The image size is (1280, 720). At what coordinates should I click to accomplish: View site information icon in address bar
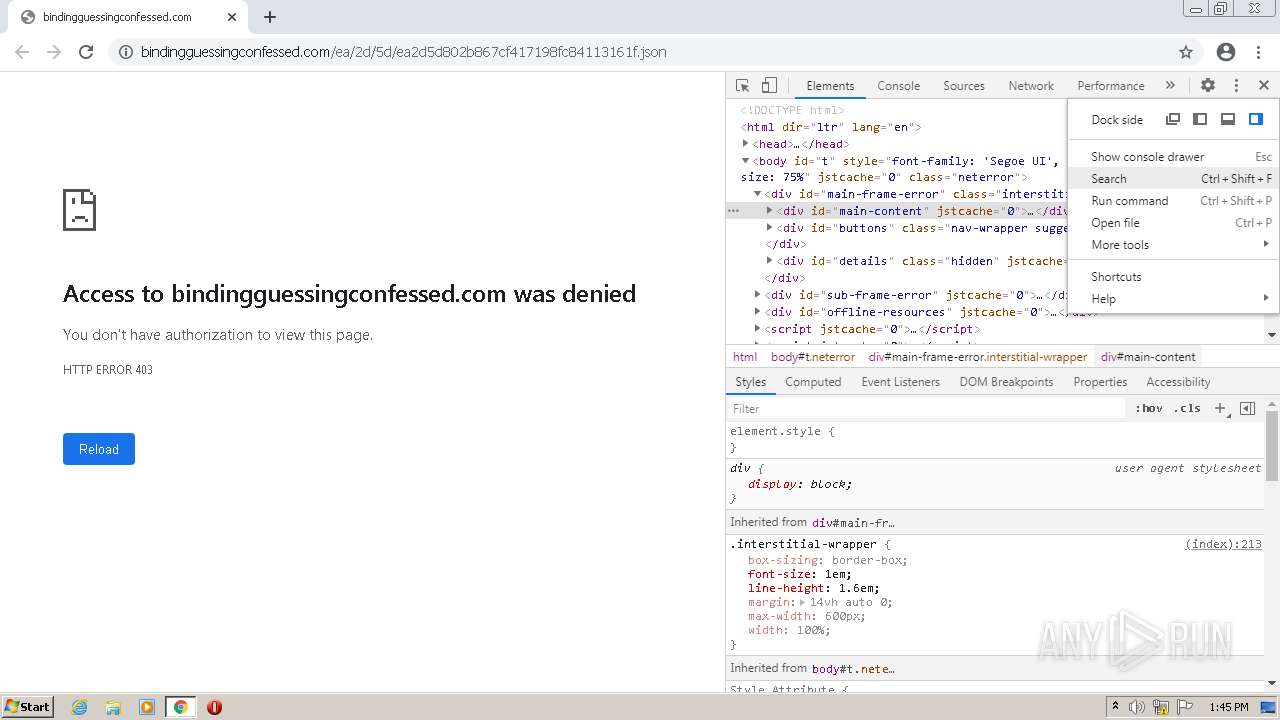pyautogui.click(x=126, y=52)
